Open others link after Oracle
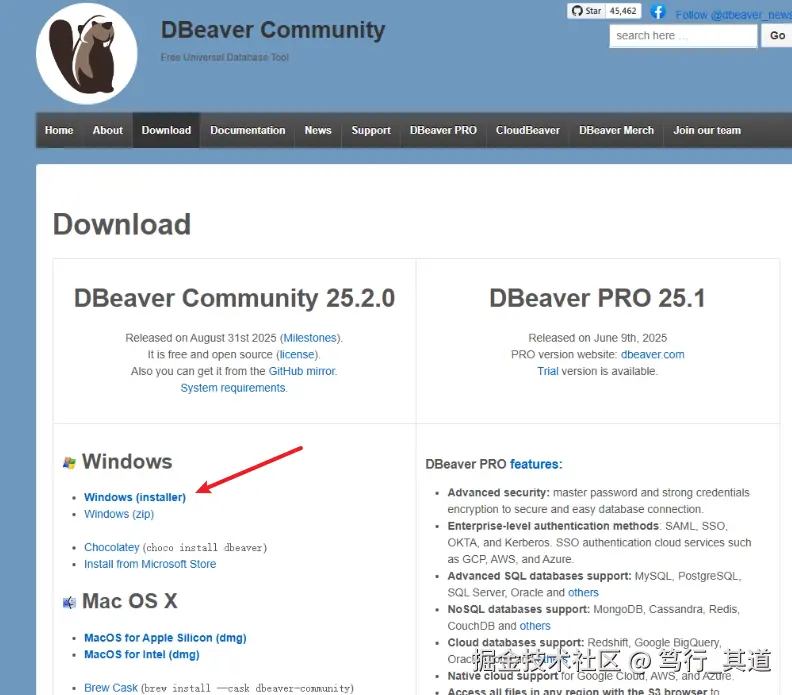 click(x=583, y=592)
